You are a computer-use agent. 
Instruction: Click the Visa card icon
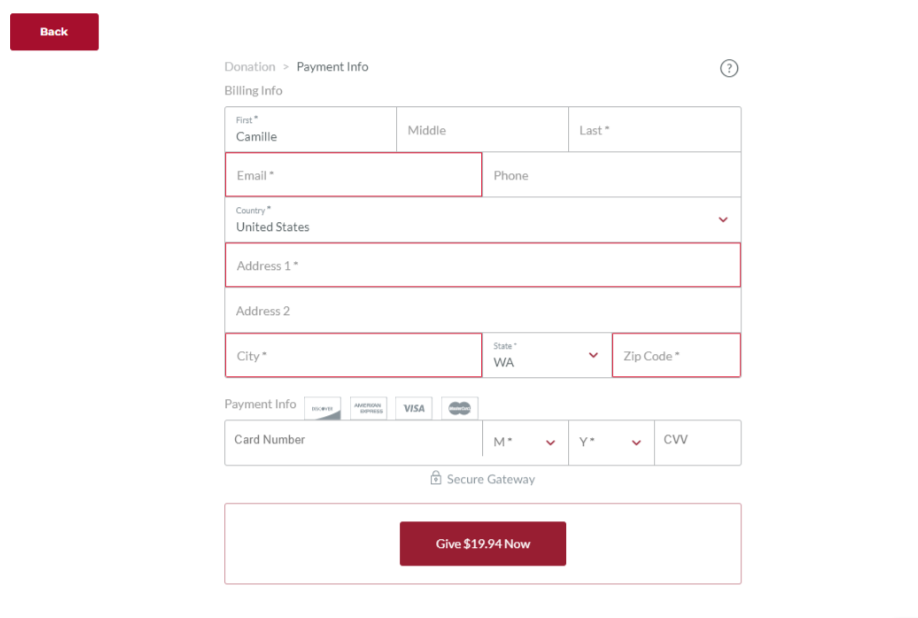coord(414,408)
